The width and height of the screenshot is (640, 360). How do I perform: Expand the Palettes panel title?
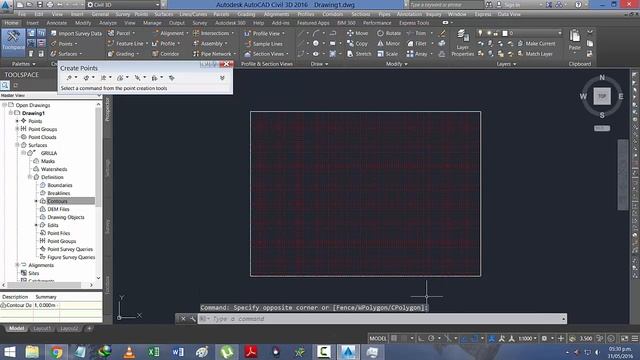pyautogui.click(x=23, y=64)
